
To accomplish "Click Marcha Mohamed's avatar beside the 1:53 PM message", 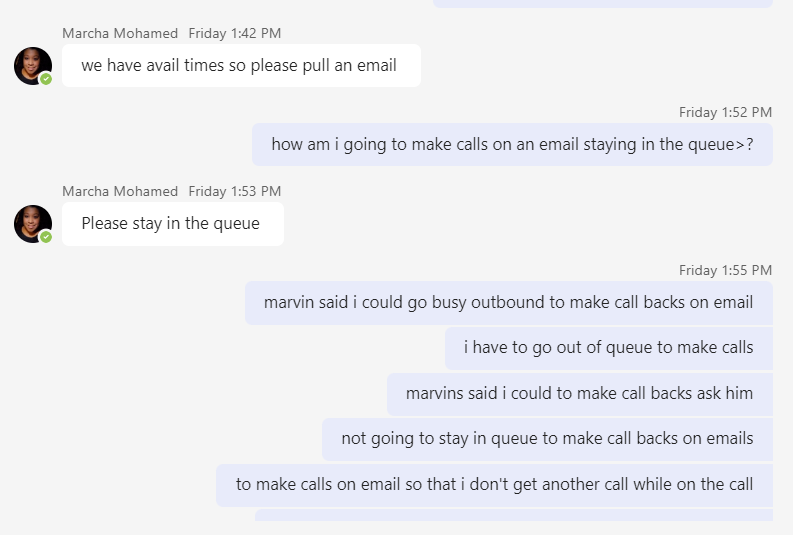I will [32, 223].
